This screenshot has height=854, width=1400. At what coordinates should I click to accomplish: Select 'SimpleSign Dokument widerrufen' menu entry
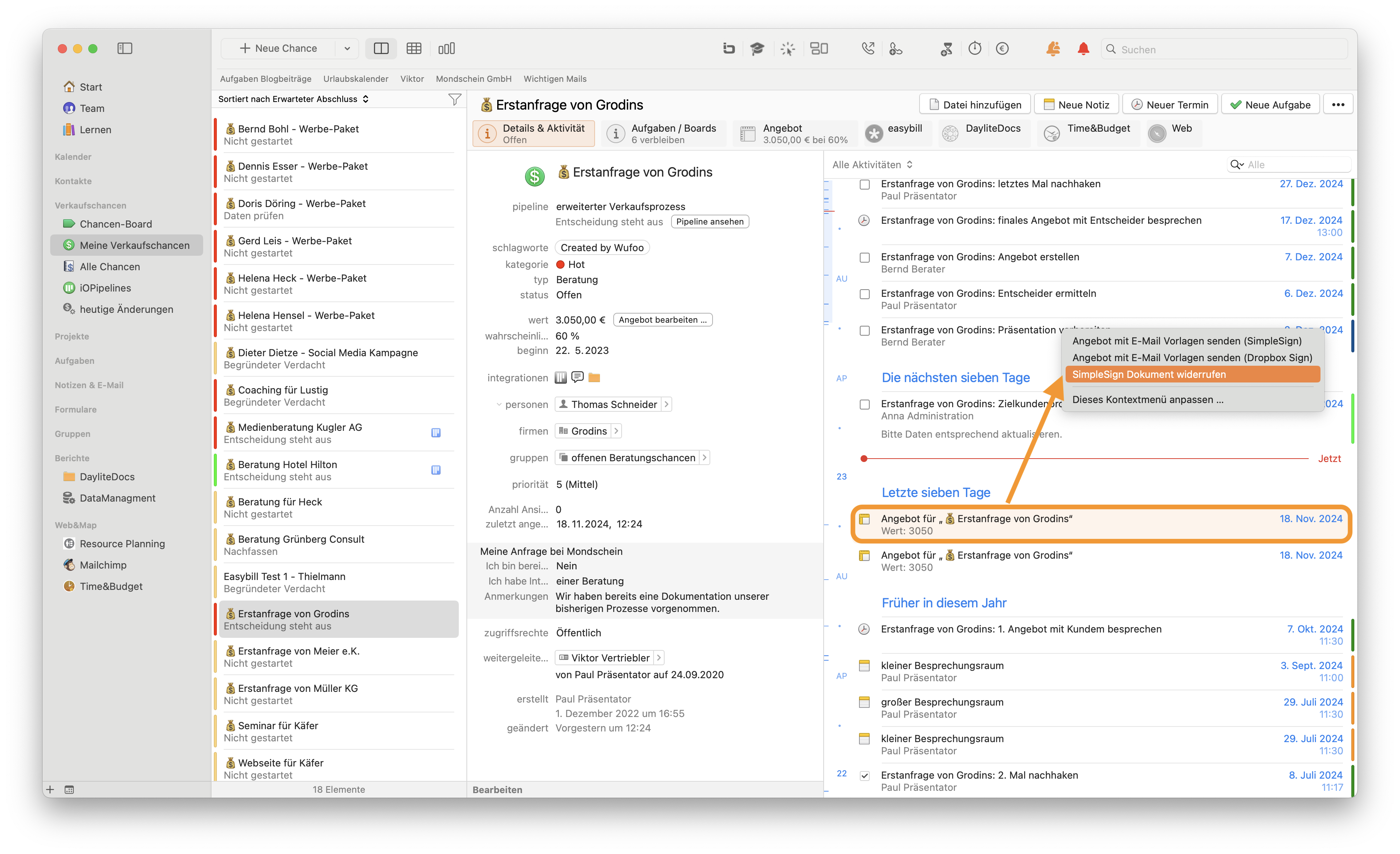[1193, 374]
